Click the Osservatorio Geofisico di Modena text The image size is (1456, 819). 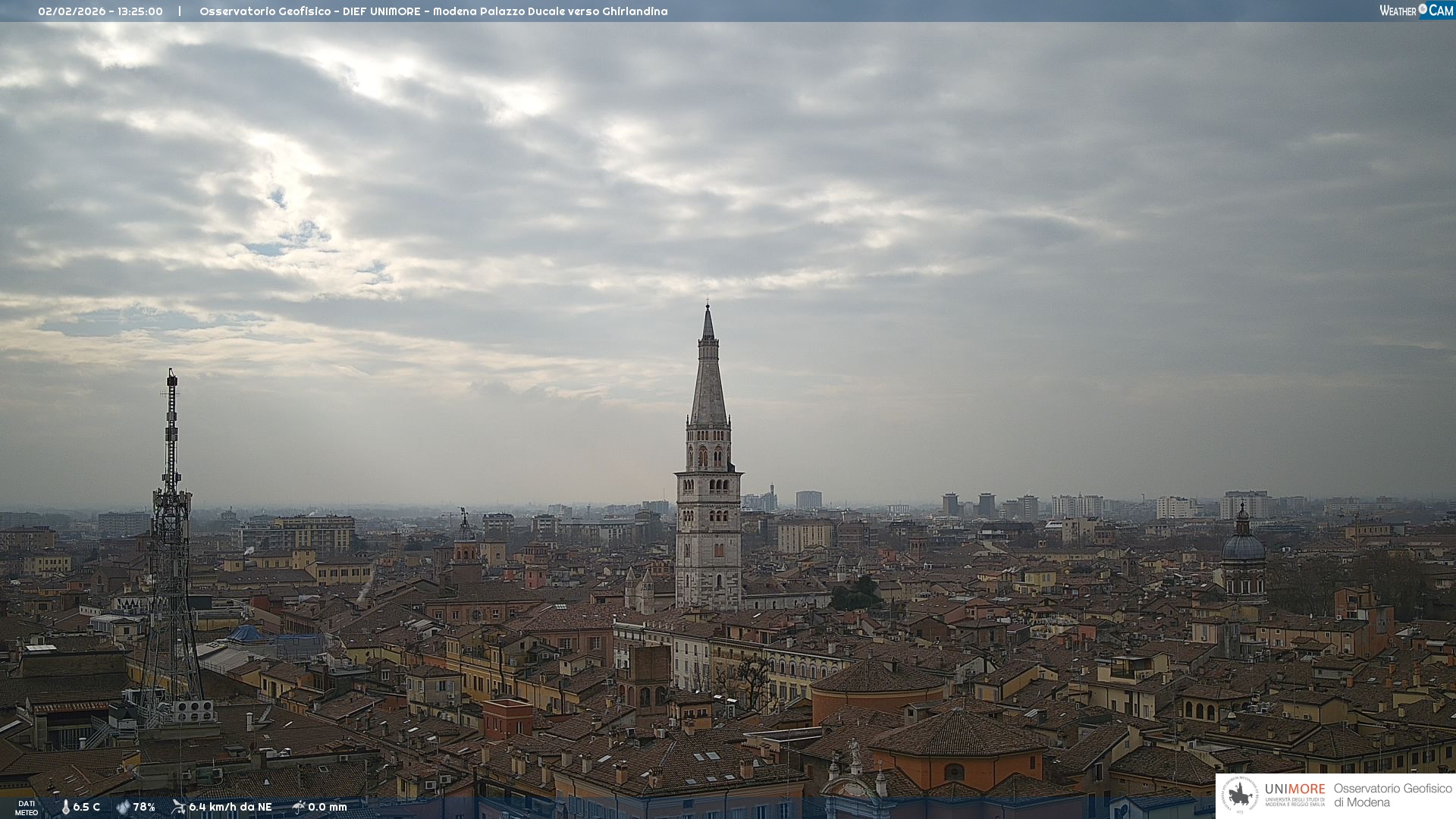pyautogui.click(x=1392, y=795)
